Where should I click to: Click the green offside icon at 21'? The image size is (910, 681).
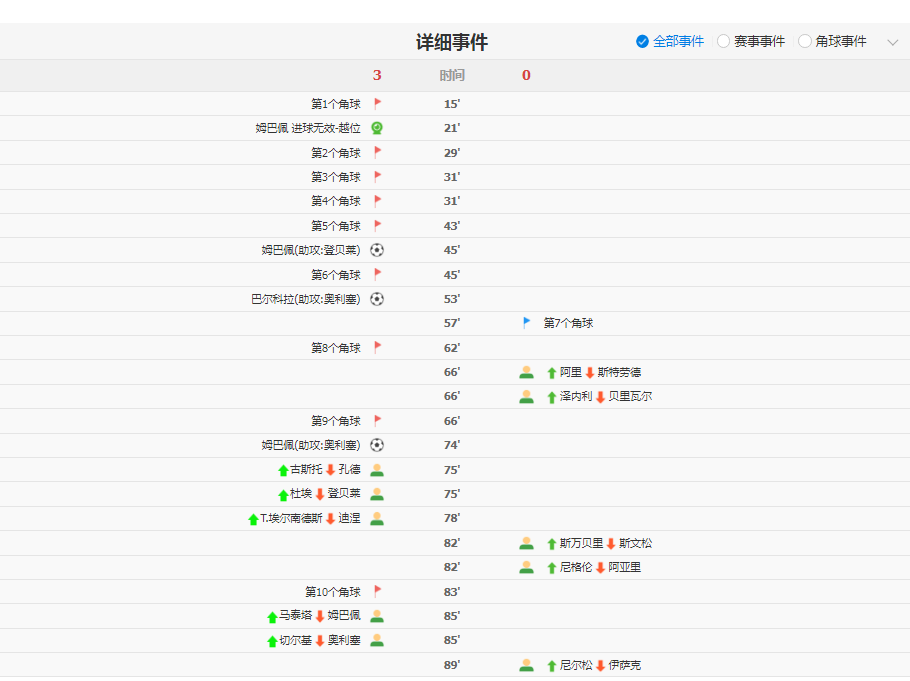[x=377, y=128]
